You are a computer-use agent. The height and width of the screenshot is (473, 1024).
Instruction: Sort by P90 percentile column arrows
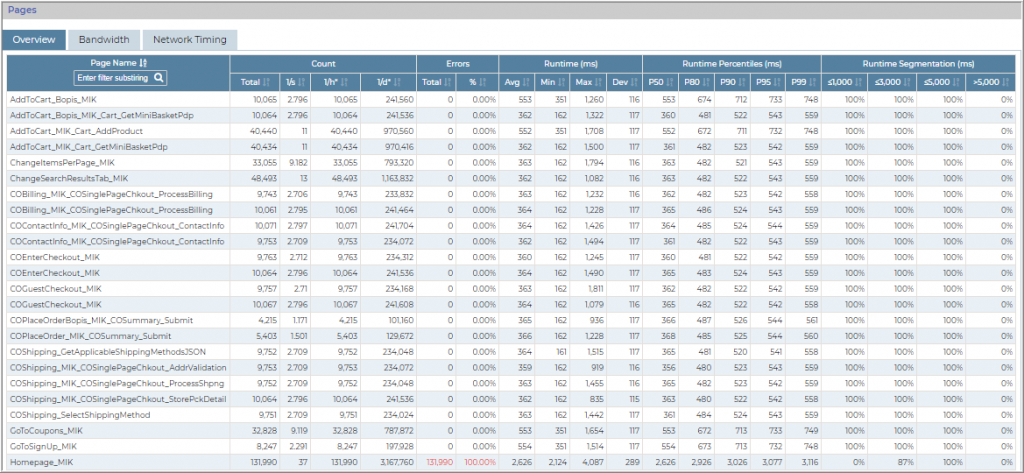pyautogui.click(x=740, y=83)
